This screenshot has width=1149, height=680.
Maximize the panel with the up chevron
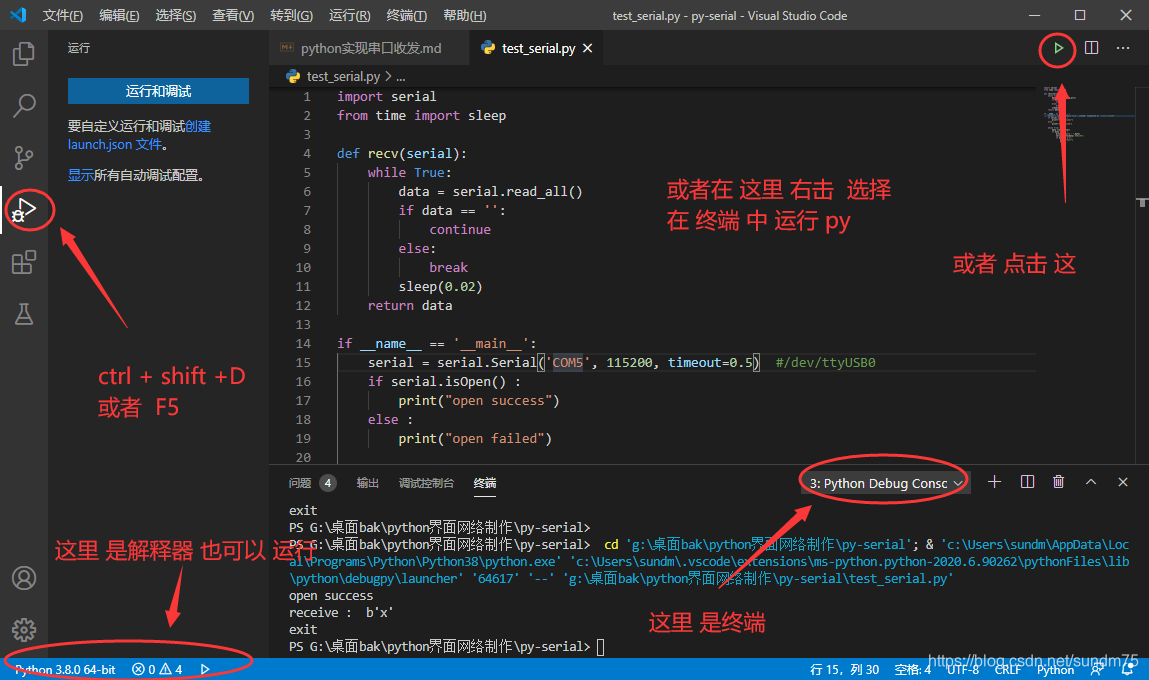tap(1091, 482)
